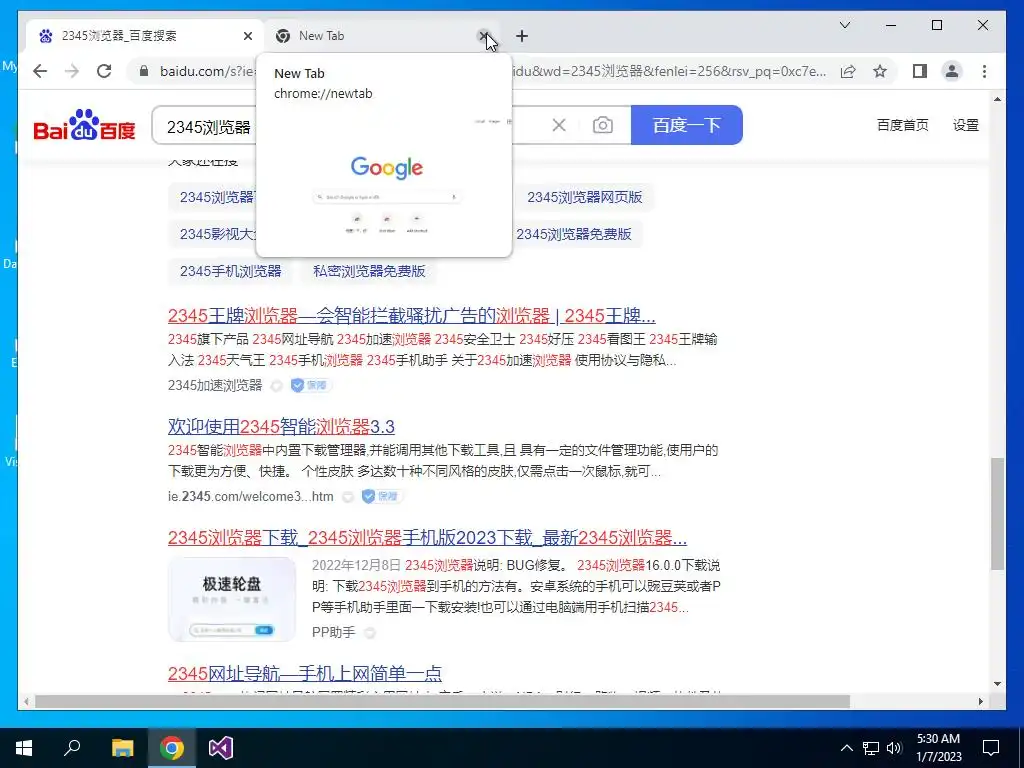
Task: Open the 设置 menu
Action: click(x=965, y=125)
